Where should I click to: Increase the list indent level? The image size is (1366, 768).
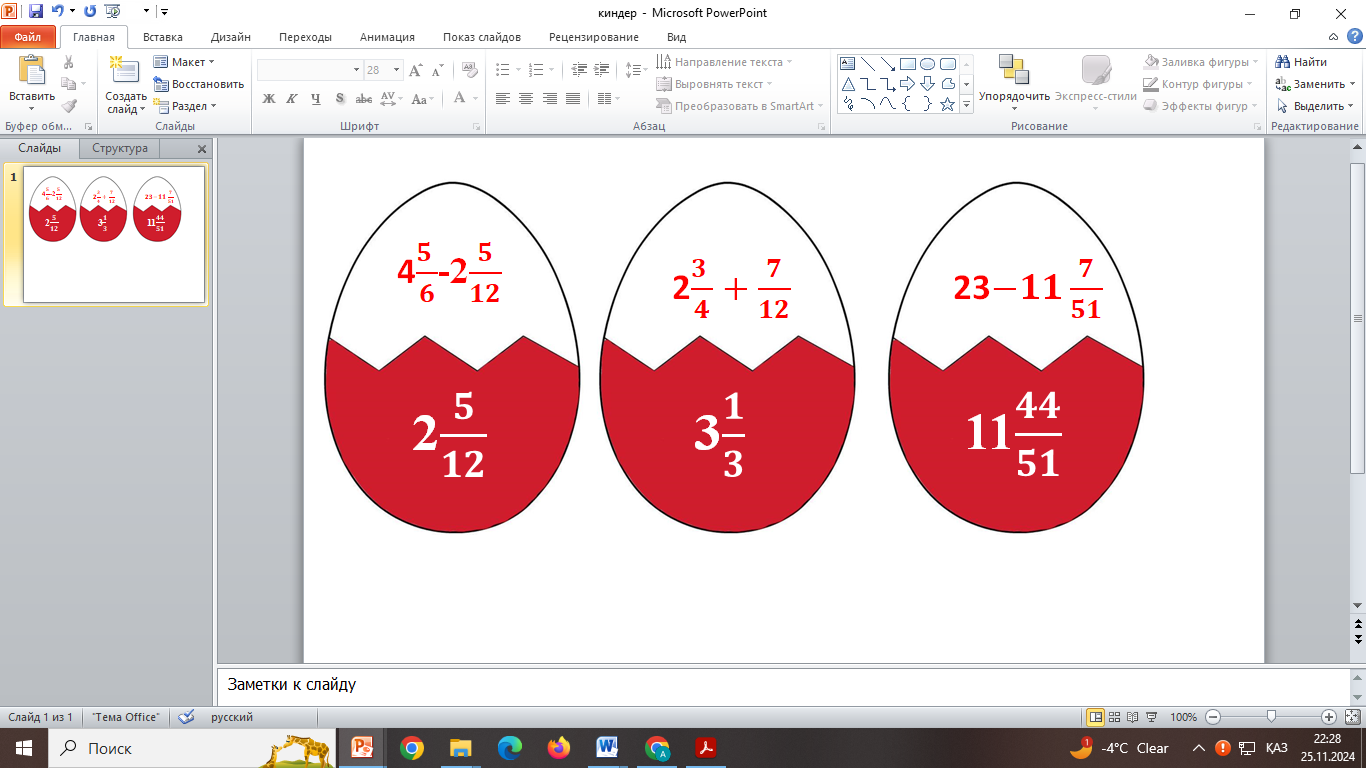point(601,70)
